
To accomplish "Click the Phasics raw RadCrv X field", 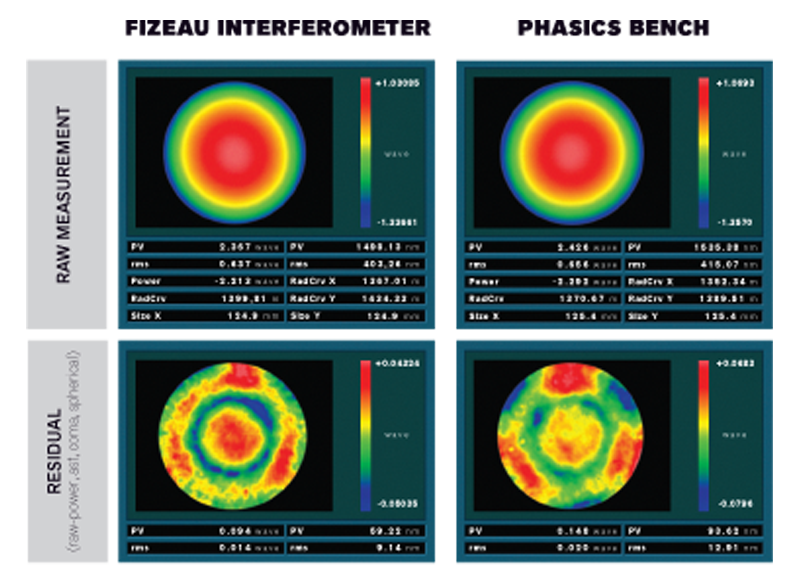I will click(694, 282).
